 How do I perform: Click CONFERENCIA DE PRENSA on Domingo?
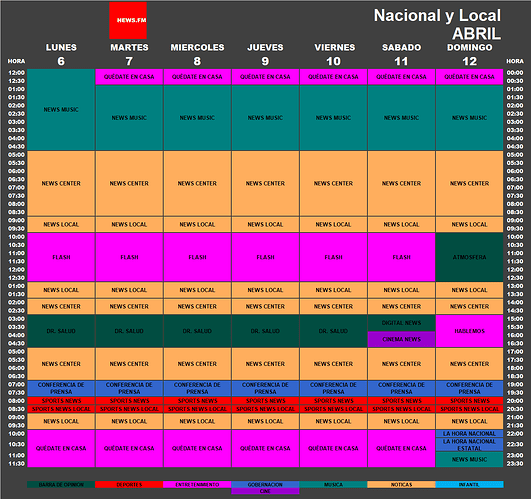pyautogui.click(x=469, y=388)
